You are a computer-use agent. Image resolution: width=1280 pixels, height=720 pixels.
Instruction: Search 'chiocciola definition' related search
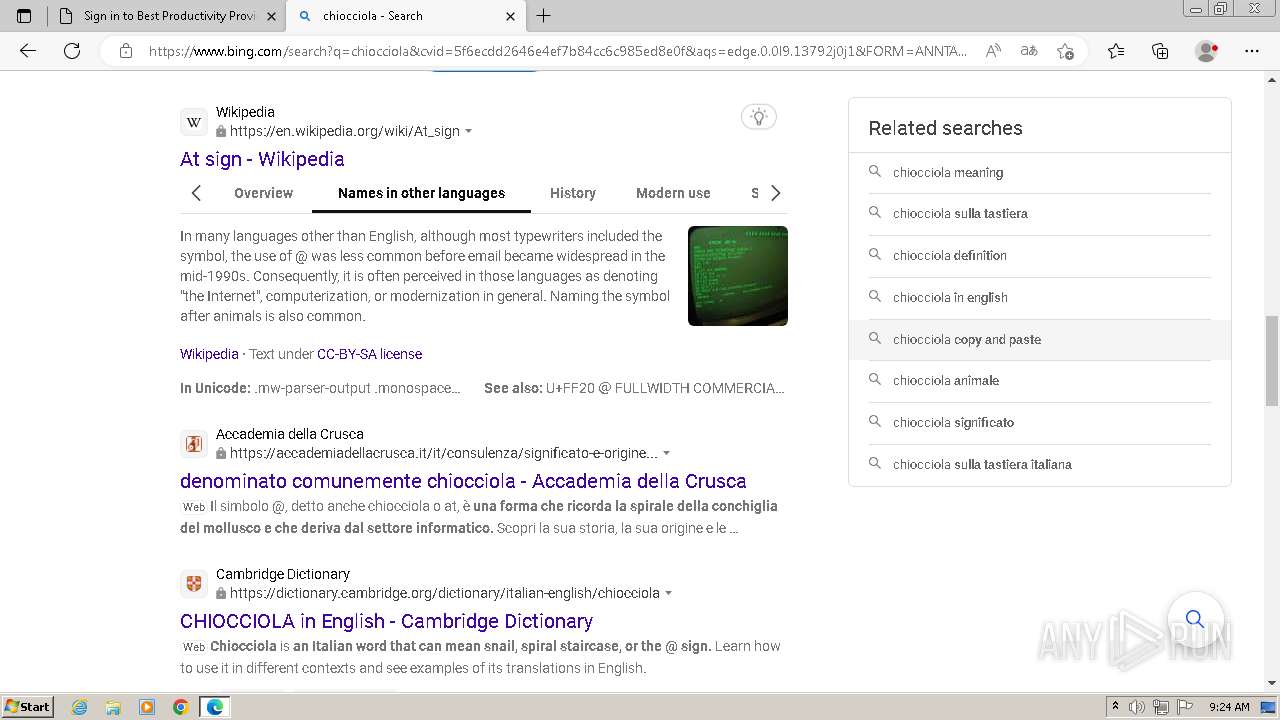[x=1039, y=256]
